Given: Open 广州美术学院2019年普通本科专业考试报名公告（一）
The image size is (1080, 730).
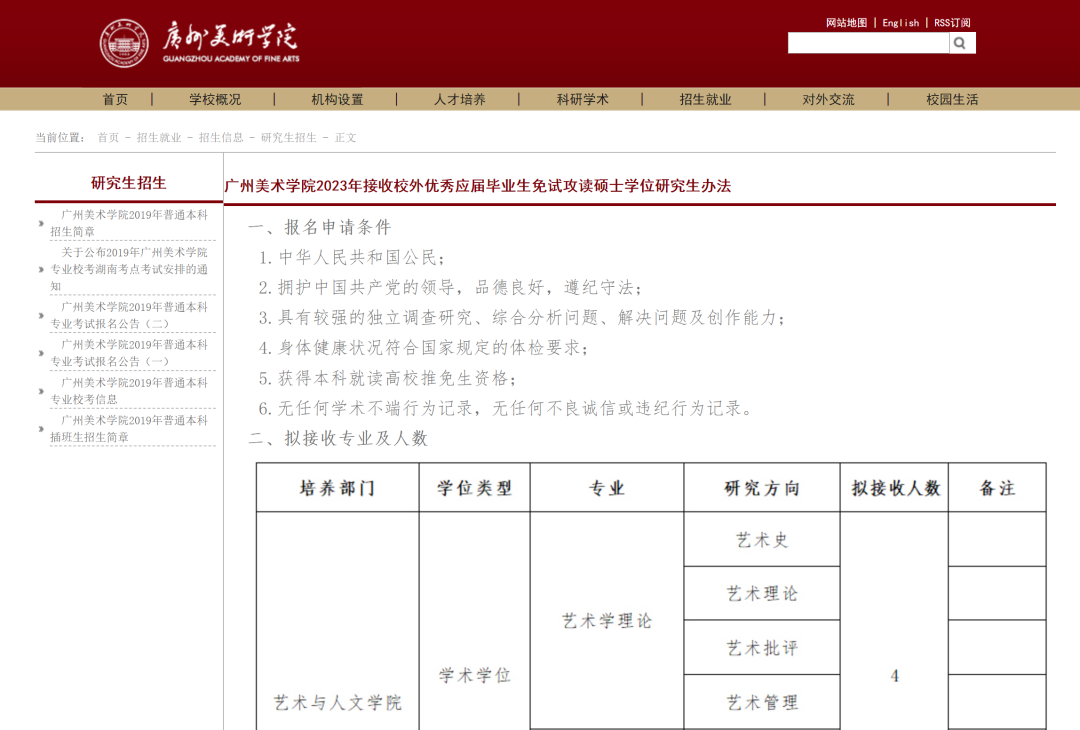Looking at the screenshot, I should tap(130, 351).
